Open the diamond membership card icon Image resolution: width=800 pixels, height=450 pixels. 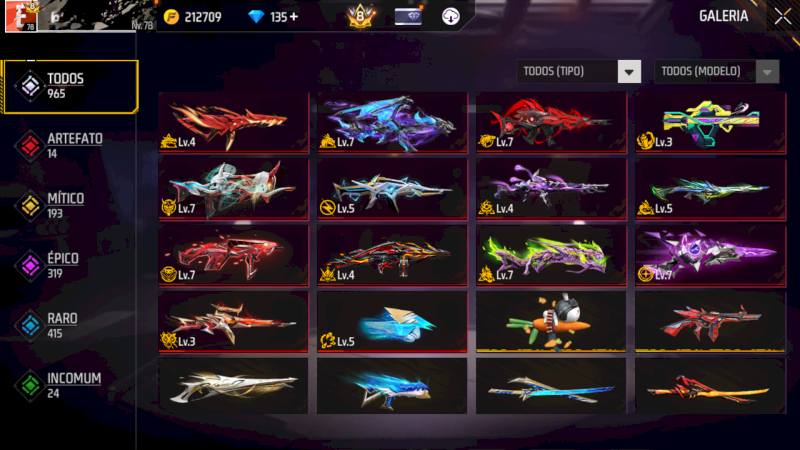408,16
